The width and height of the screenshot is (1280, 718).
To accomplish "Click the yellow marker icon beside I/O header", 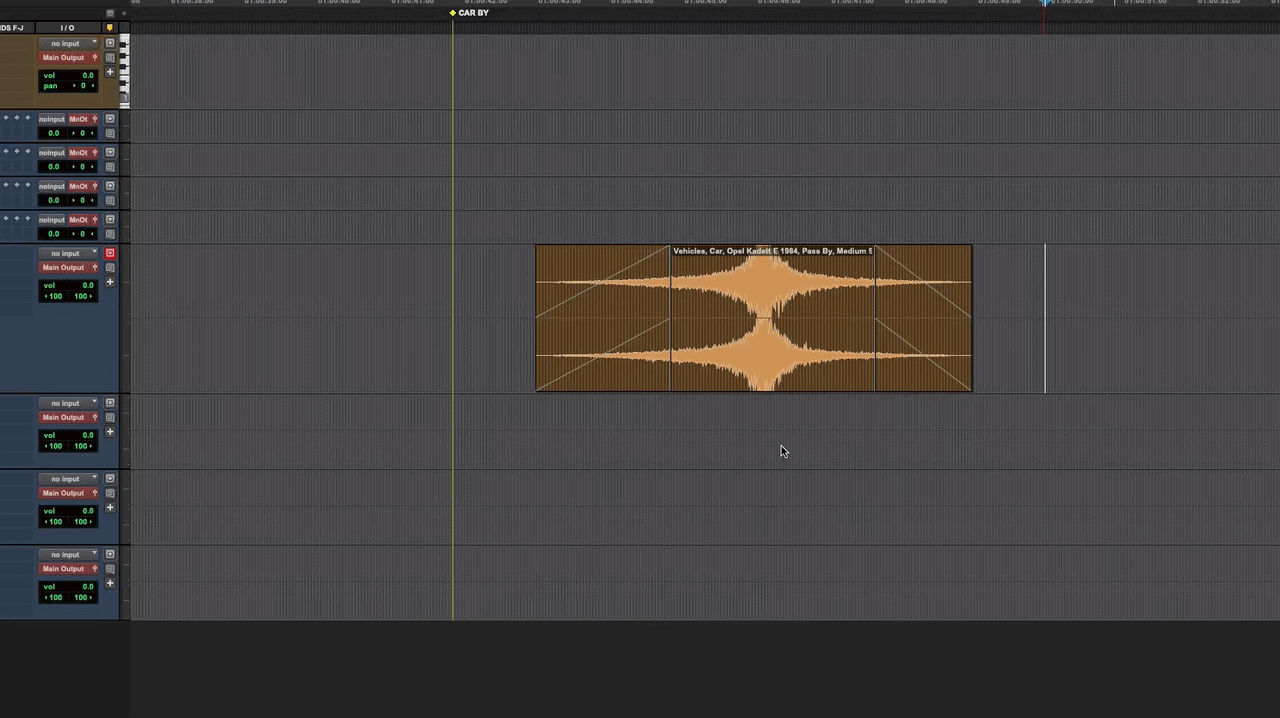I will [110, 28].
